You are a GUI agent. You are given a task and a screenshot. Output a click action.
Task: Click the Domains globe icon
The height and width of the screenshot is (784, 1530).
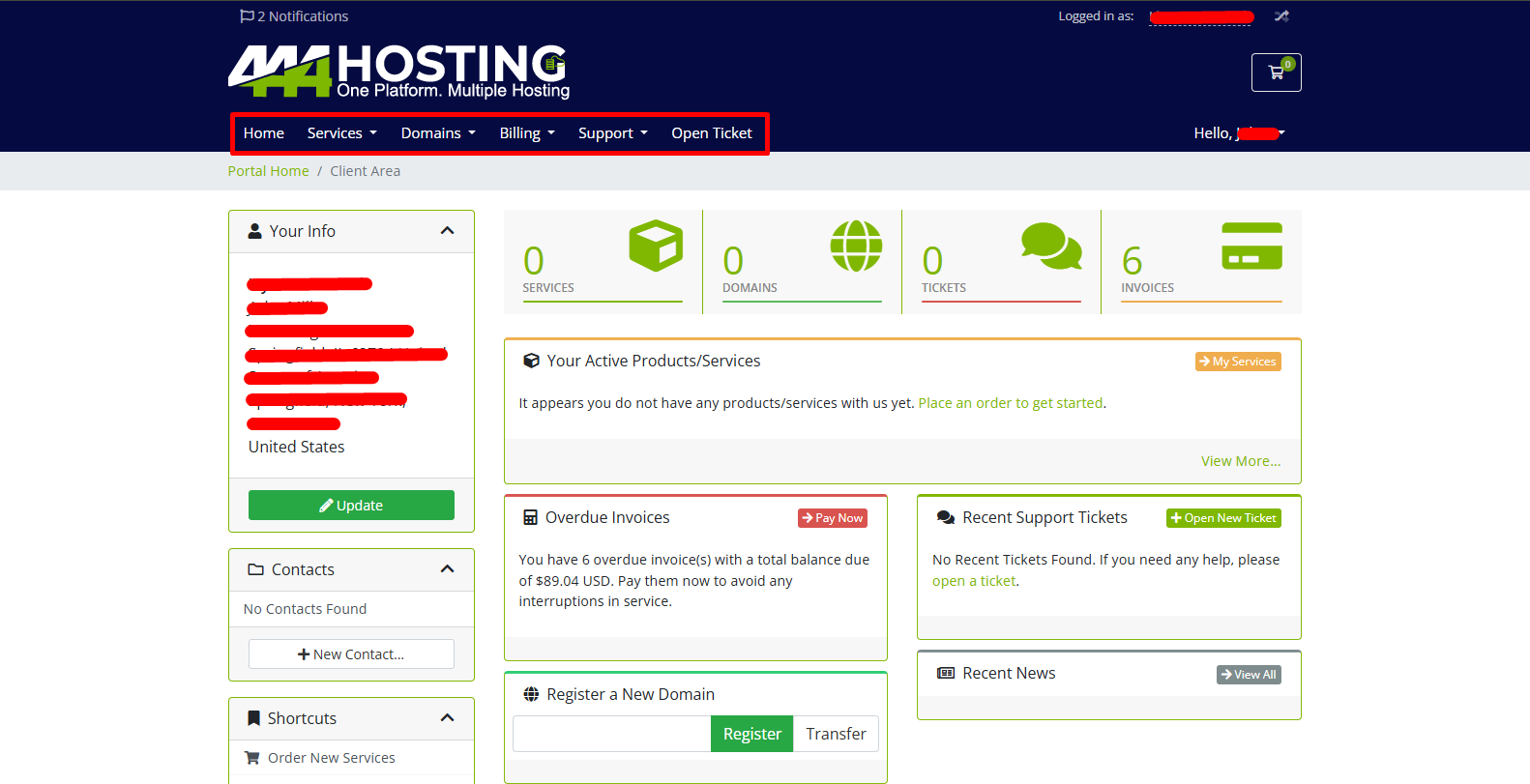click(856, 246)
